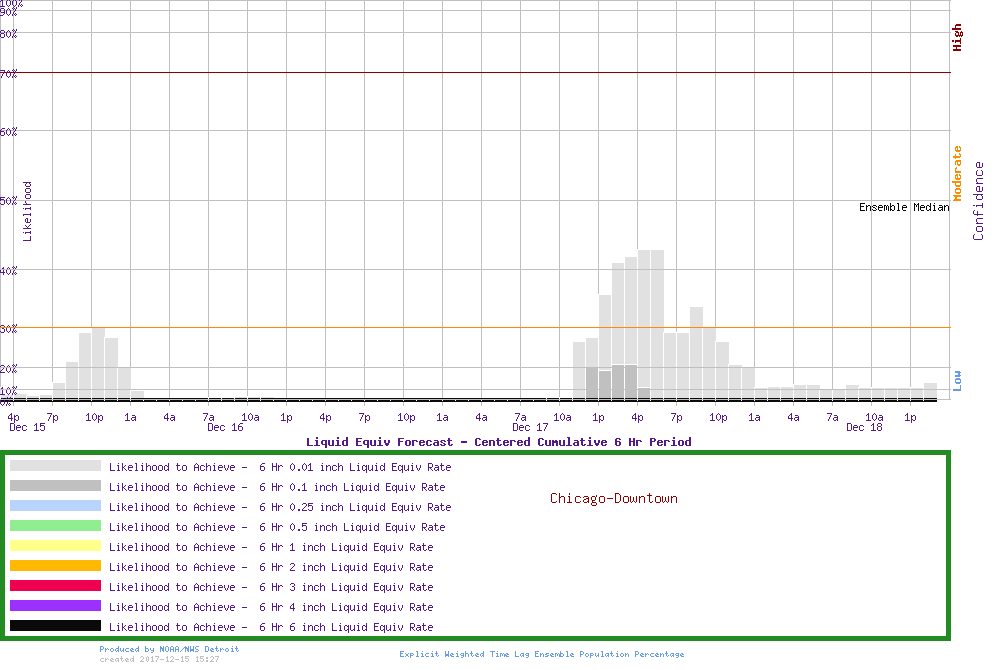Pick the green 0.5 inch legend swatch
The height and width of the screenshot is (670, 1000).
click(x=55, y=526)
